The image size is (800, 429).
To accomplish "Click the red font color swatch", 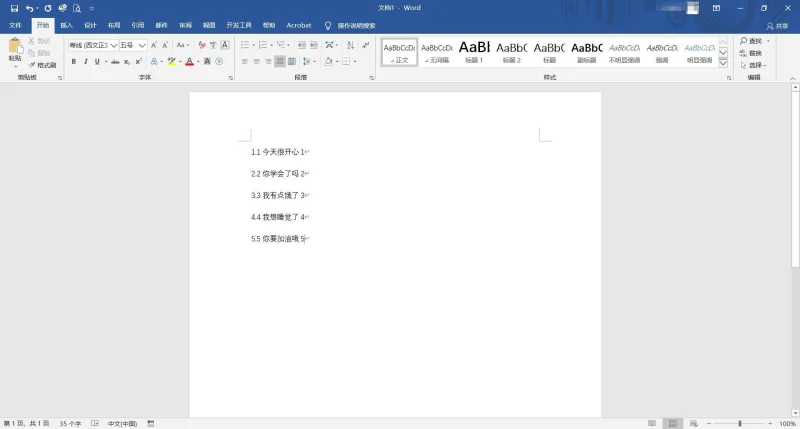I will coord(189,62).
